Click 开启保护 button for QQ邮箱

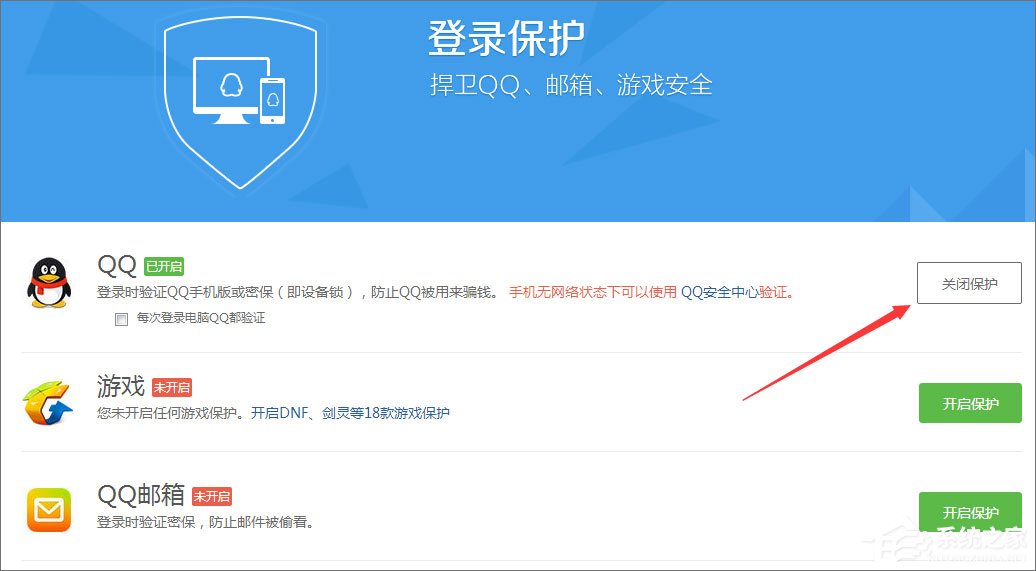[x=970, y=512]
